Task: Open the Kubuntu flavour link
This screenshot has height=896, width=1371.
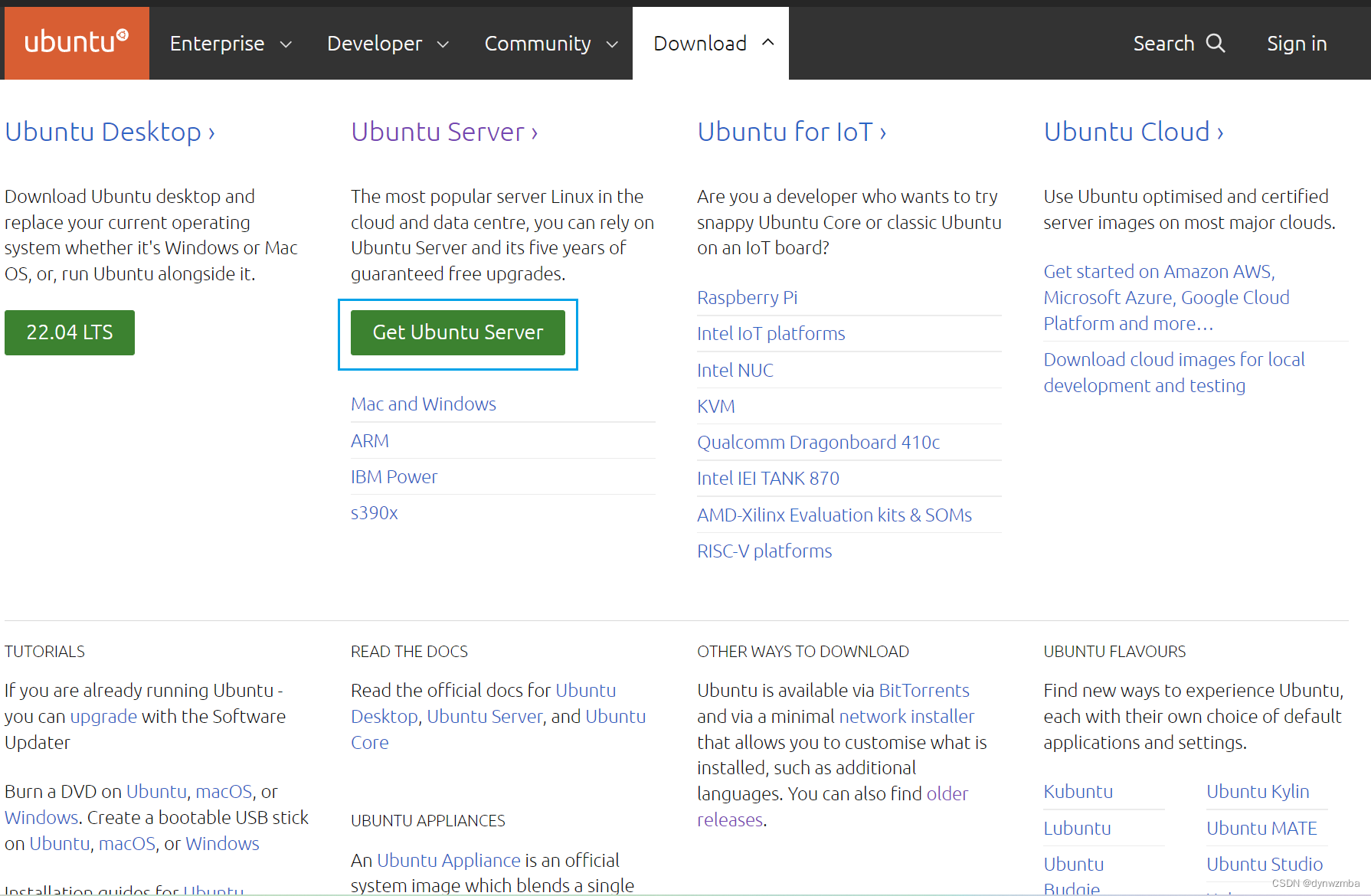Action: coord(1078,792)
